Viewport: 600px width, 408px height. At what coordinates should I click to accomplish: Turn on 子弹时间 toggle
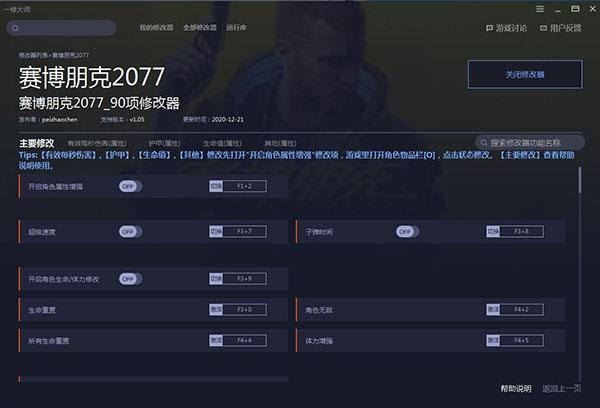[x=405, y=231]
